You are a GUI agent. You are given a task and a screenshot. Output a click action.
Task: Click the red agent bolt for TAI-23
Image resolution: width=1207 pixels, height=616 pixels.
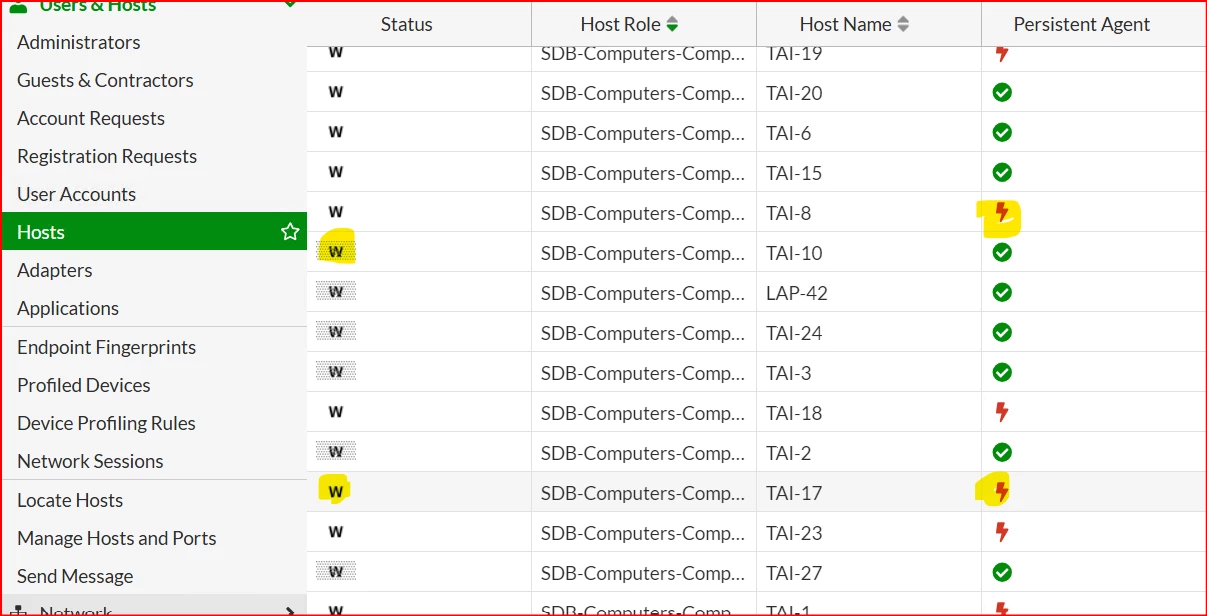coord(1002,532)
